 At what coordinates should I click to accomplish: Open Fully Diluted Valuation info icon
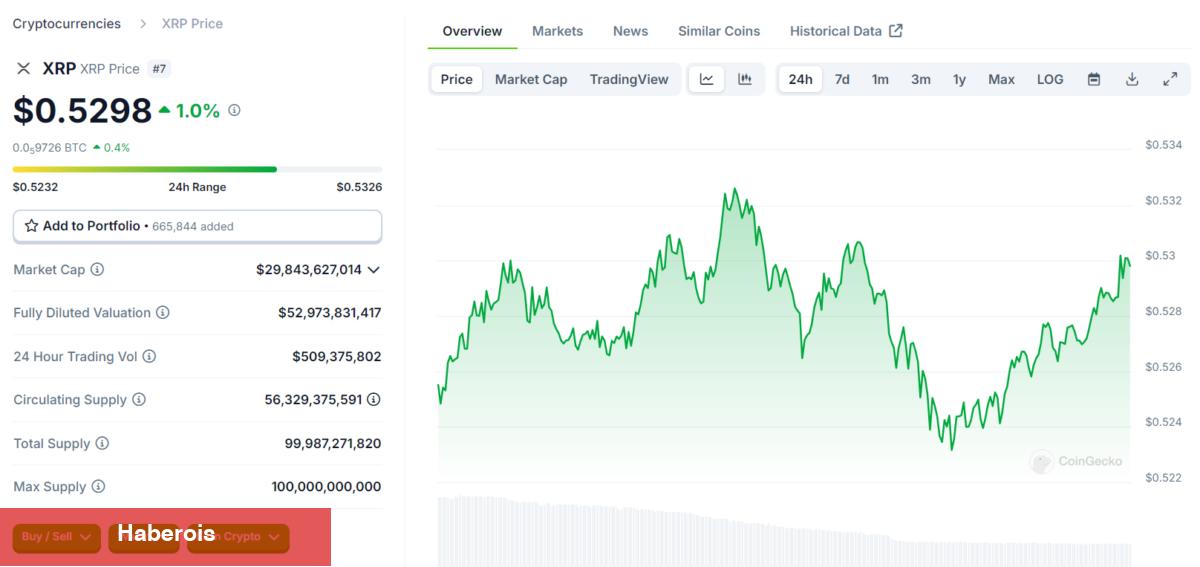click(x=162, y=312)
